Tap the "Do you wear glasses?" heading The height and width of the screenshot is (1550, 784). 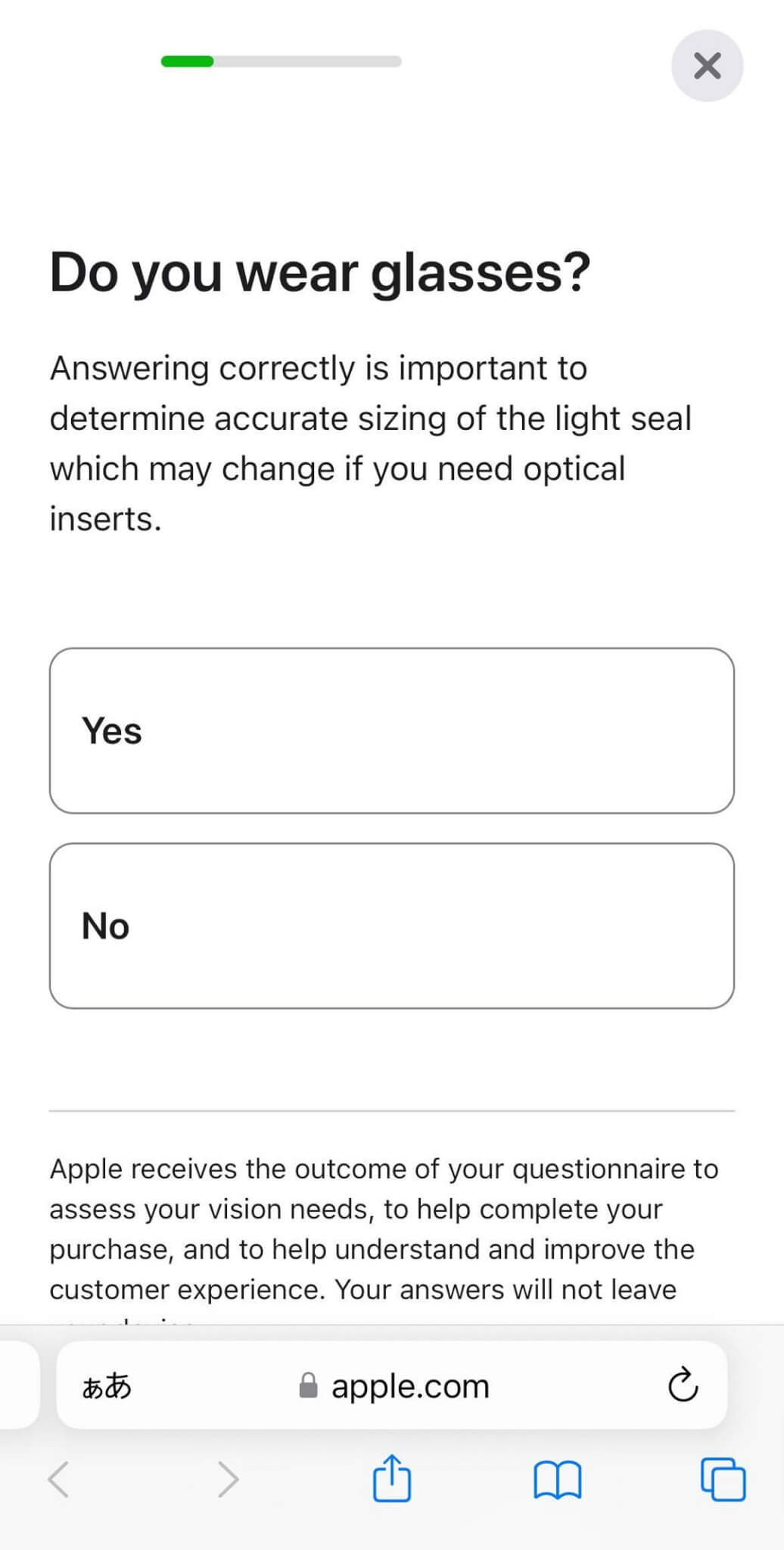319,272
